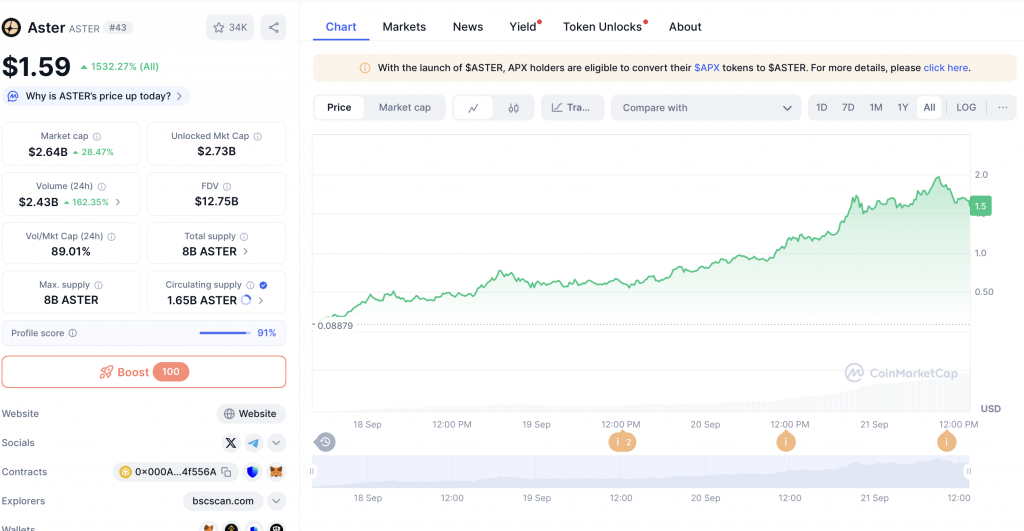
Task: Show Profile score info icon
Action: click(73, 333)
